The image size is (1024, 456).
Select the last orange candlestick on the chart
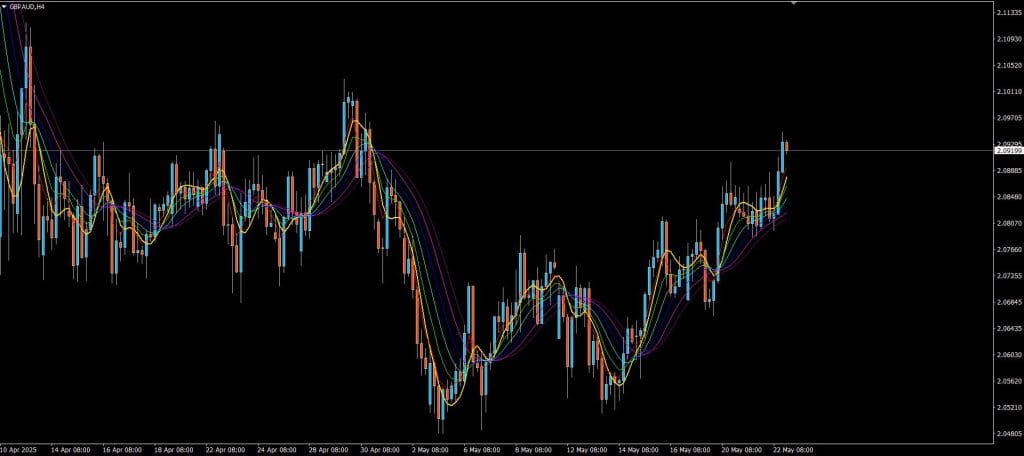pyautogui.click(x=786, y=147)
